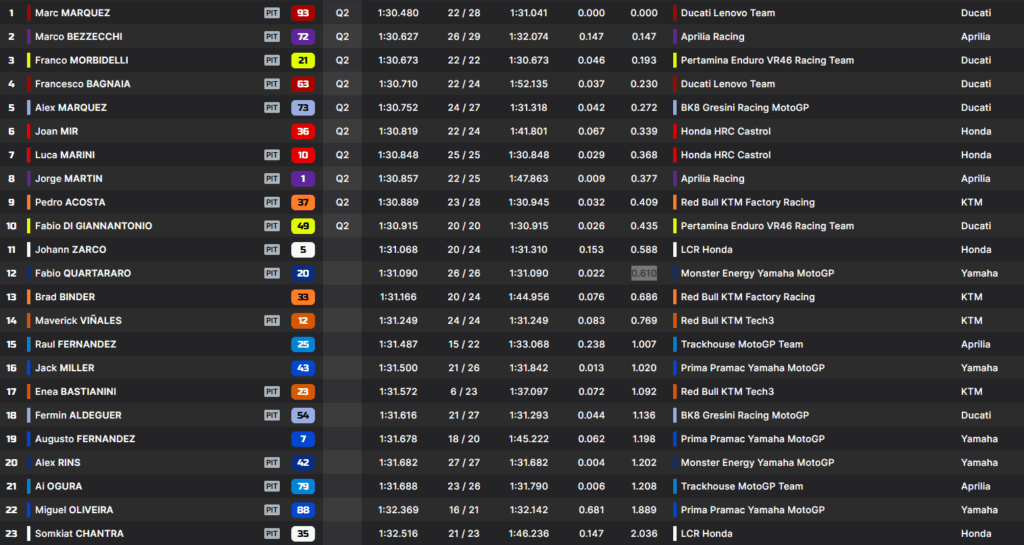Click Aprilia Racing in Jorge MARTIN row
The height and width of the screenshot is (545, 1024).
coord(712,178)
